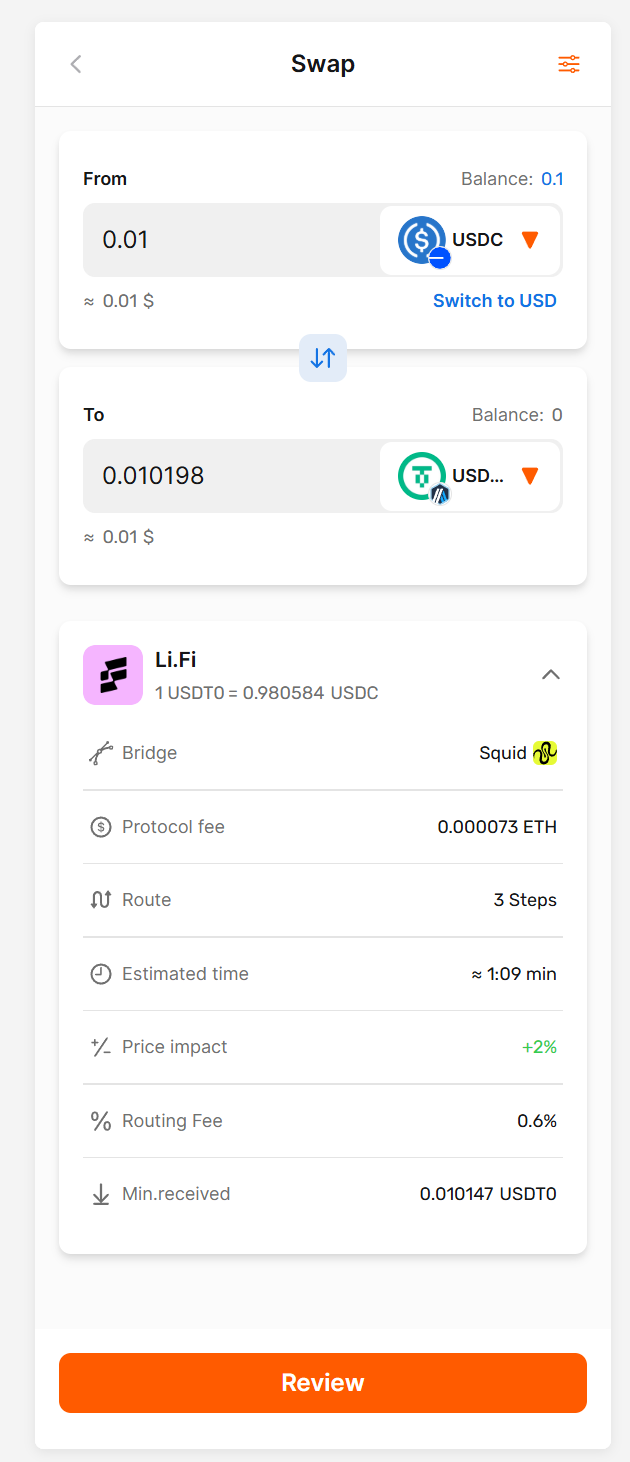The image size is (630, 1462).
Task: Click the From amount input field
Action: pos(230,240)
